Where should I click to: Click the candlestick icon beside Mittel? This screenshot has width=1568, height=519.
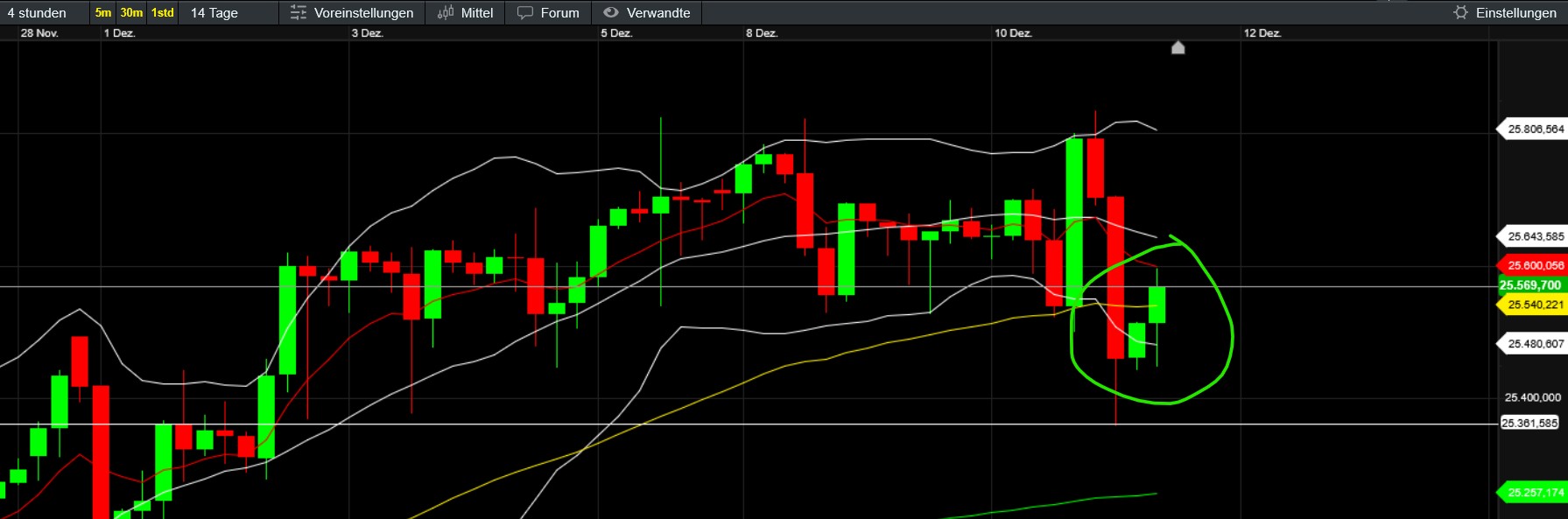pyautogui.click(x=446, y=13)
